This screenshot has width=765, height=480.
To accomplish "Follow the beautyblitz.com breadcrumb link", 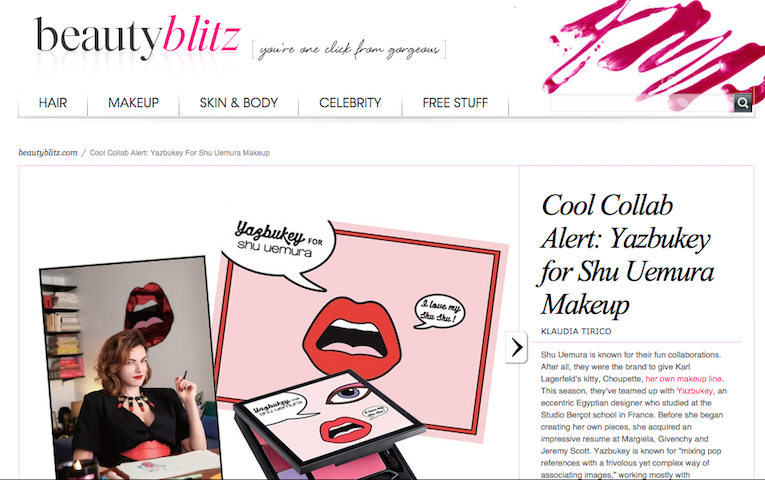I will point(48,153).
